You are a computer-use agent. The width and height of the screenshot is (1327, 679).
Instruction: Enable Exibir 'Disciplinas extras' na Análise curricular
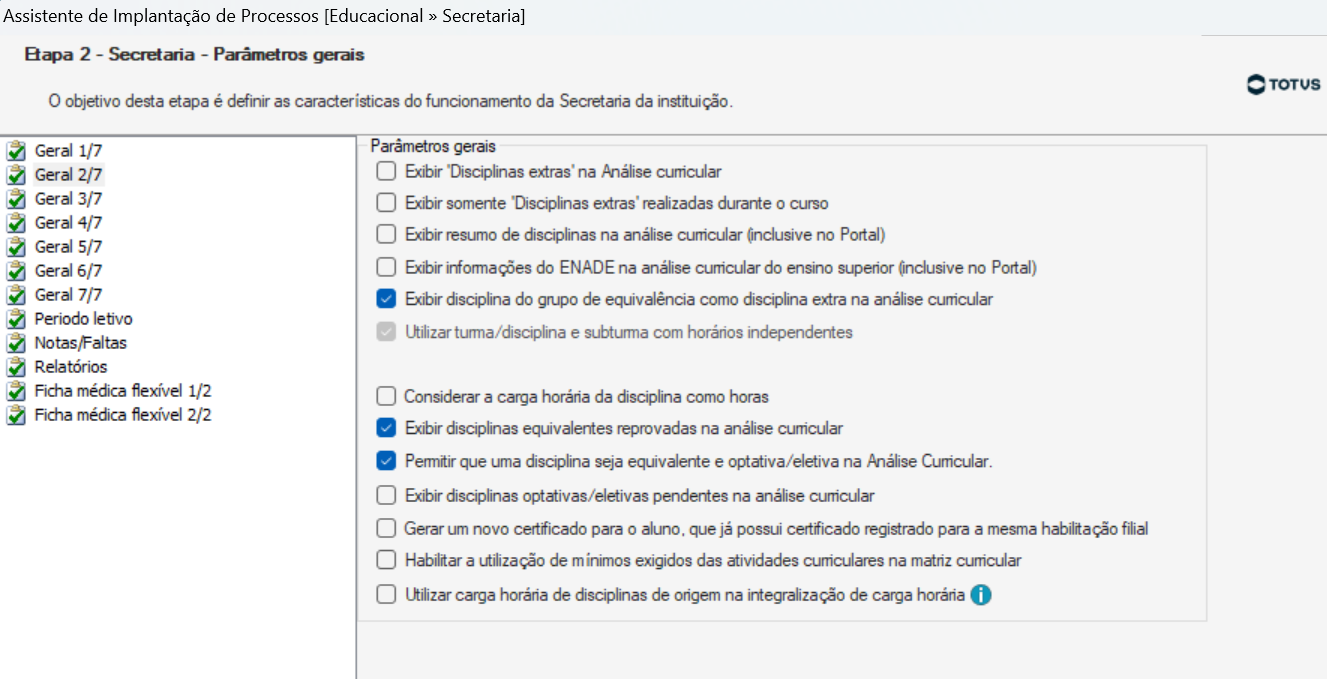386,171
